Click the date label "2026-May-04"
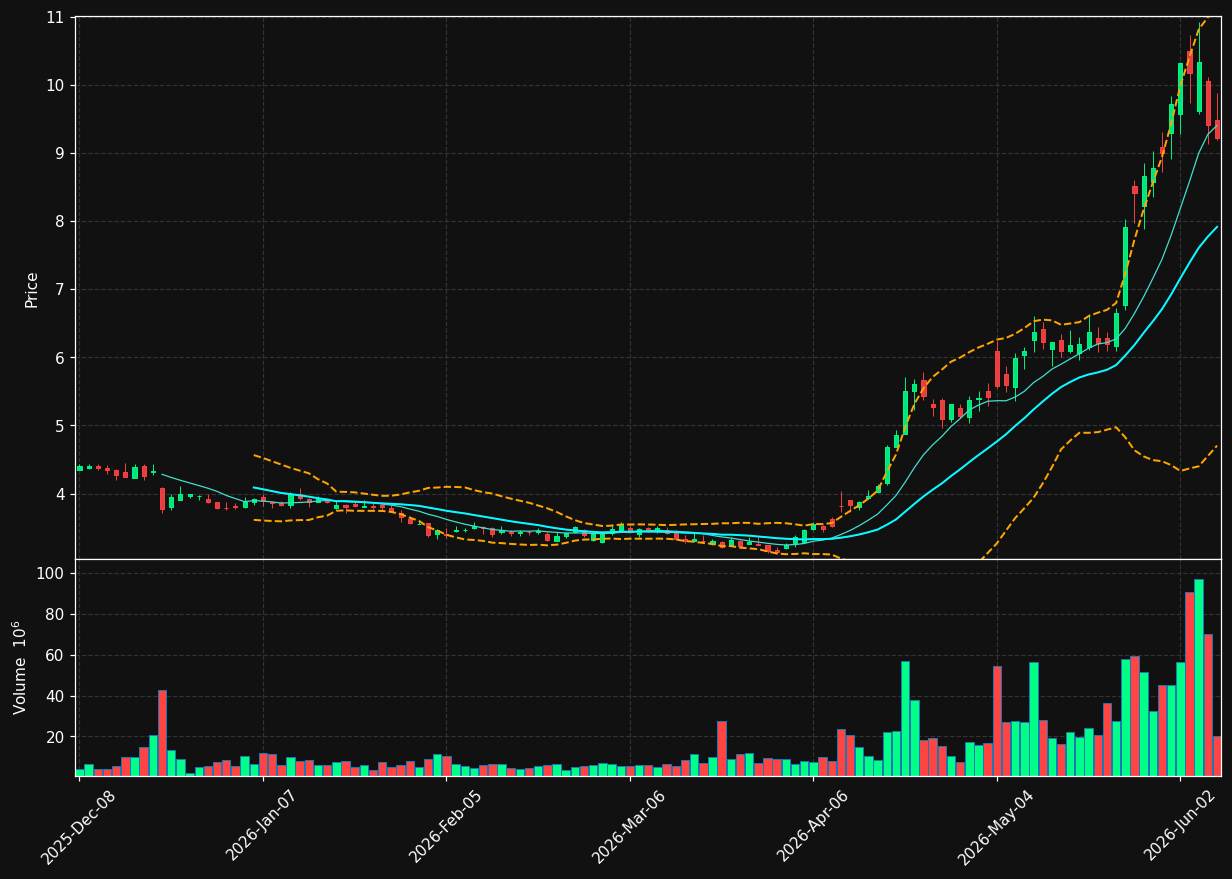 pyautogui.click(x=997, y=826)
